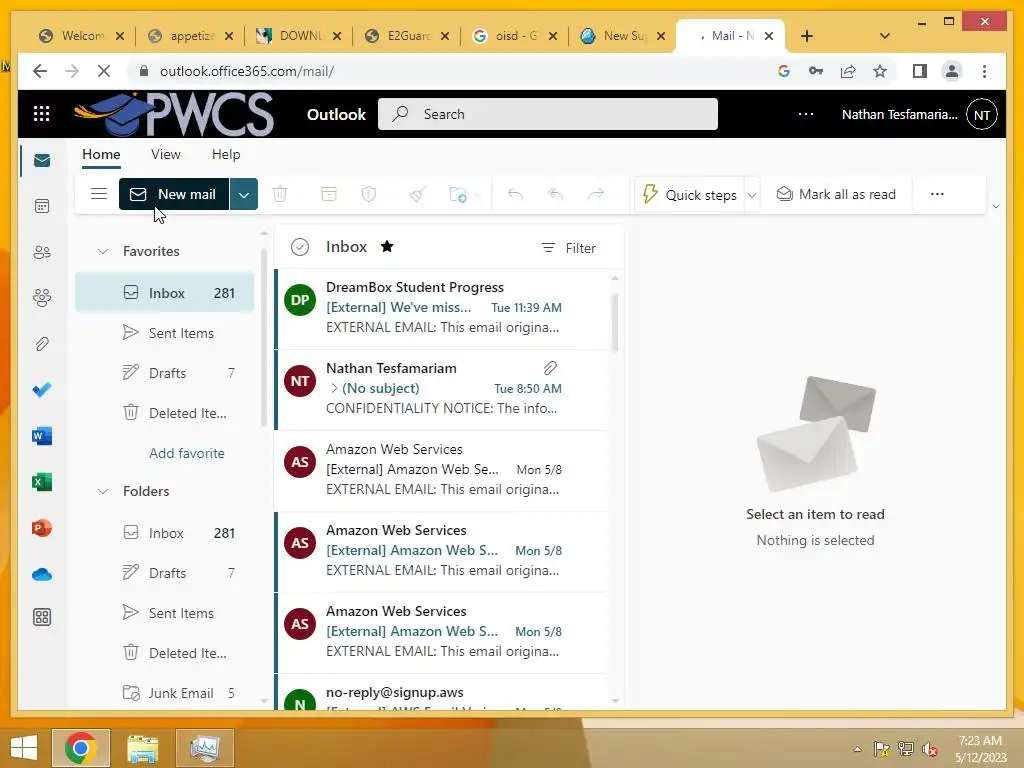Click Mark all as read
This screenshot has width=1024, height=768.
point(836,194)
